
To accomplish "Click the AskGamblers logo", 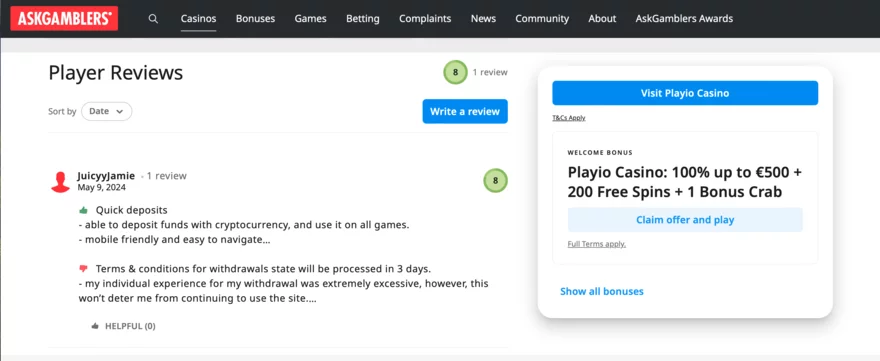I will pos(64,19).
